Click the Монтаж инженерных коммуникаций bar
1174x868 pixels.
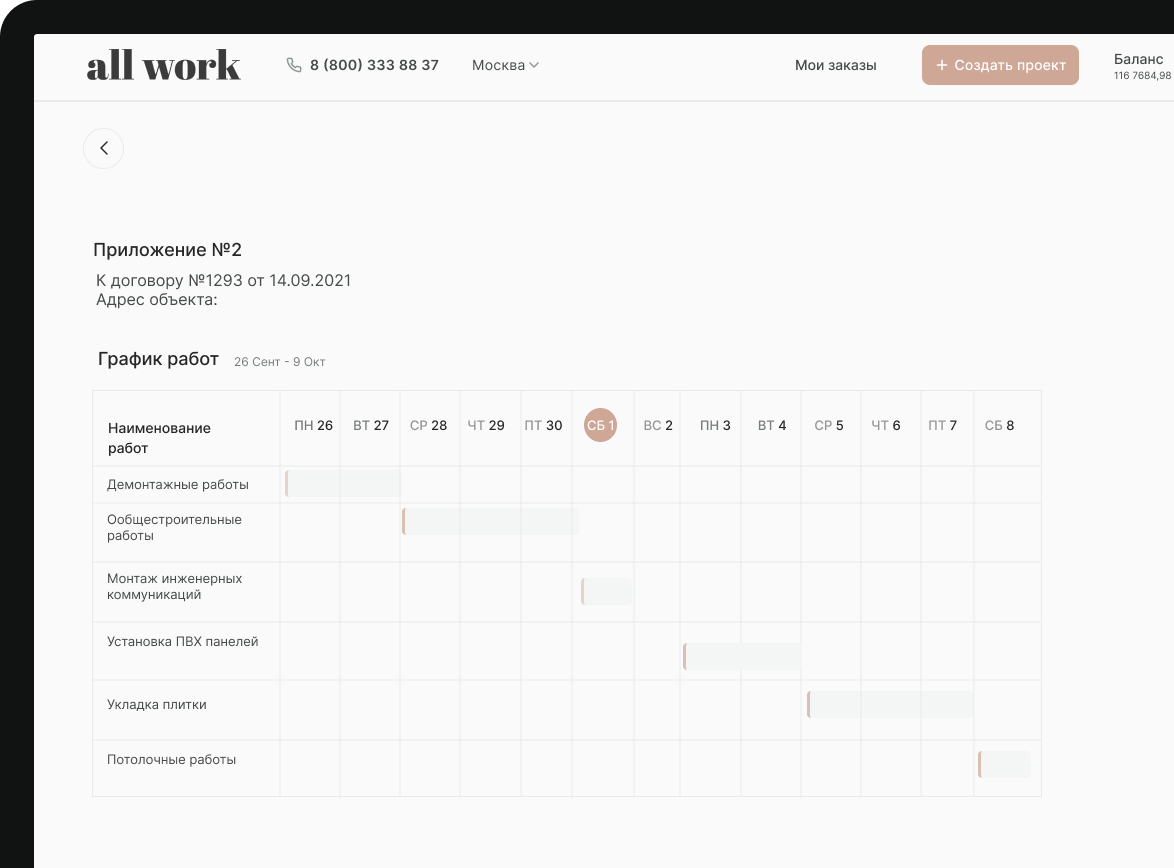(607, 591)
